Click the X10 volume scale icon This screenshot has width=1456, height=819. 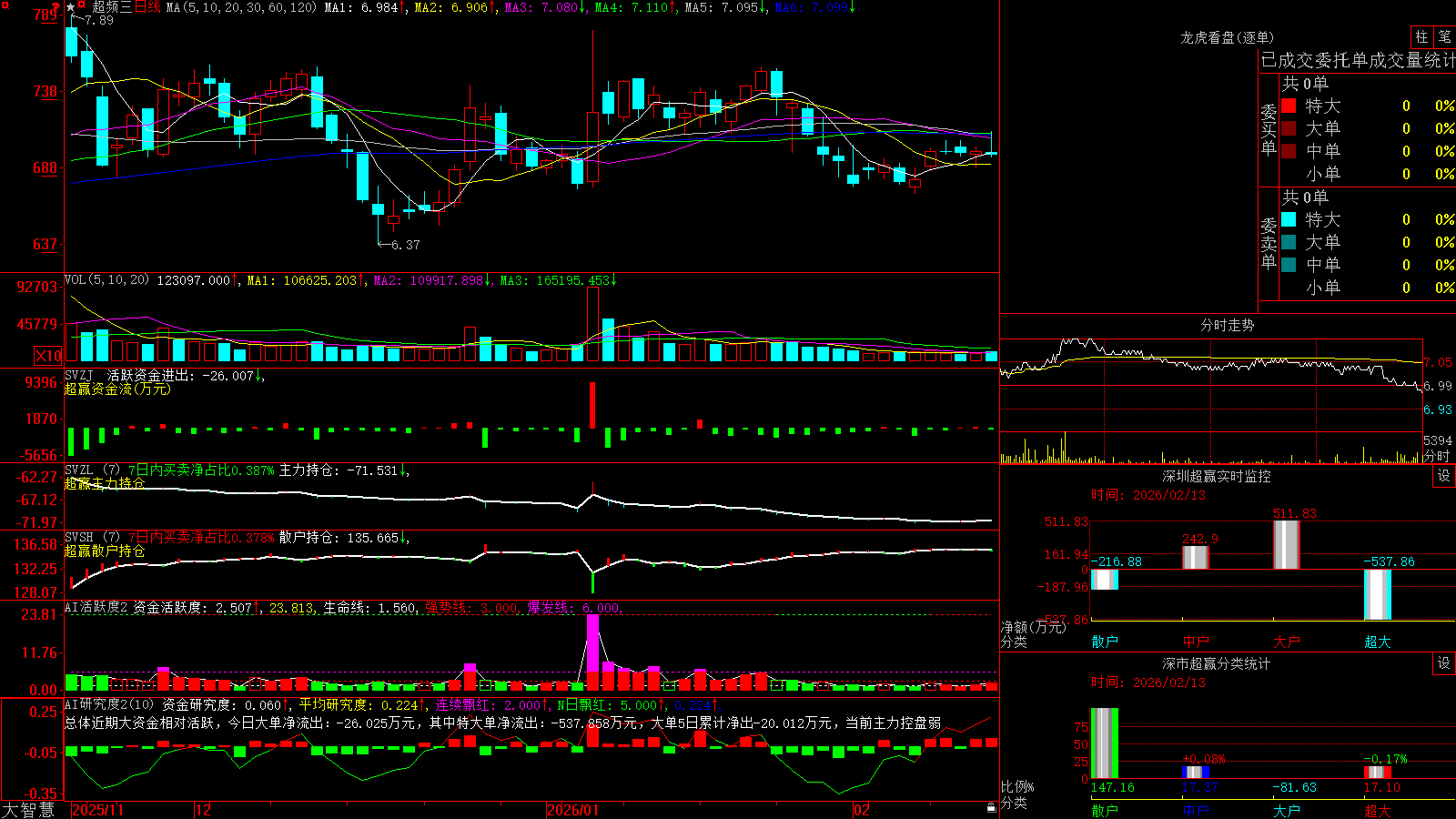point(48,356)
